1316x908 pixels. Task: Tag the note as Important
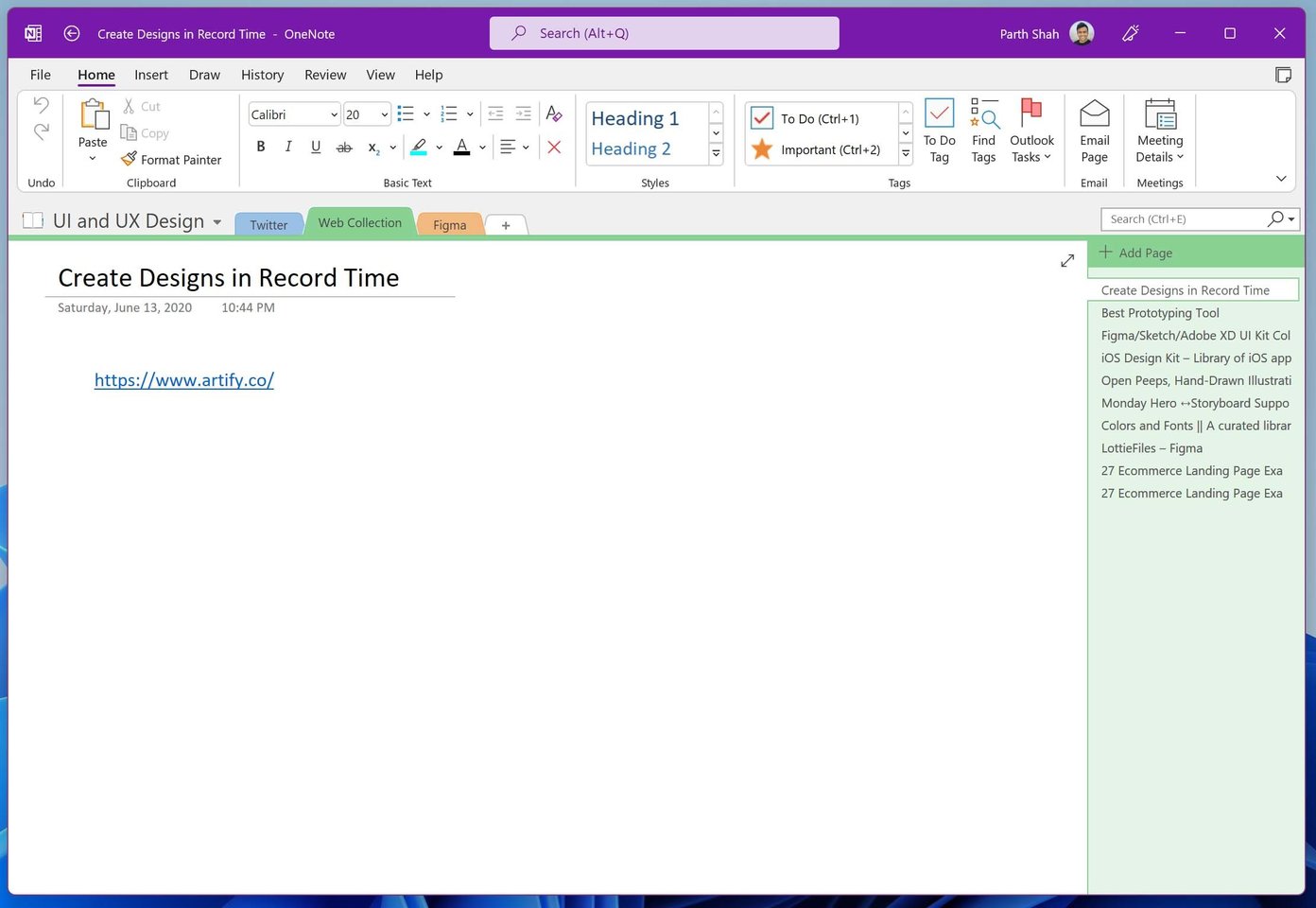(x=831, y=149)
